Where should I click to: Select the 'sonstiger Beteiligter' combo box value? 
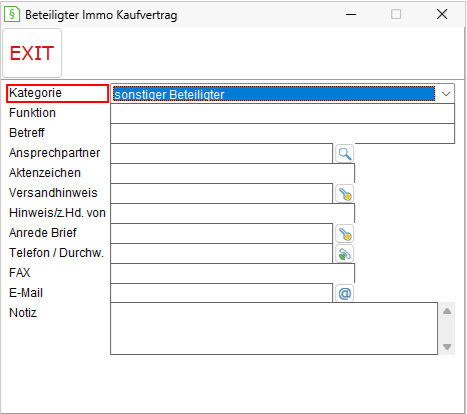pos(274,94)
